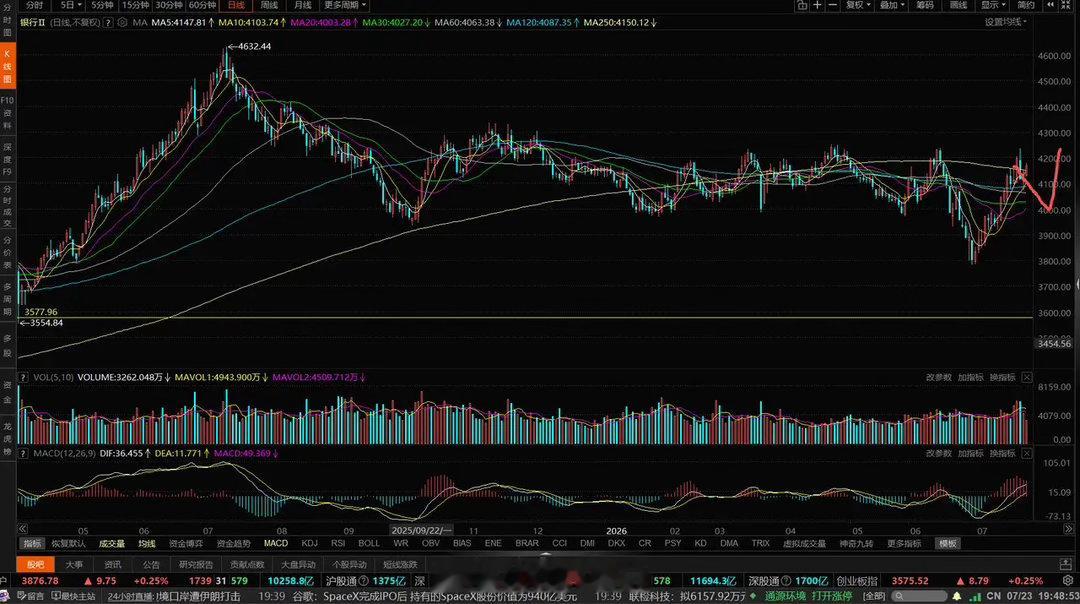Click the lock icon in the top toolbar
Image resolution: width=1080 pixels, height=604 pixels.
[802, 6]
